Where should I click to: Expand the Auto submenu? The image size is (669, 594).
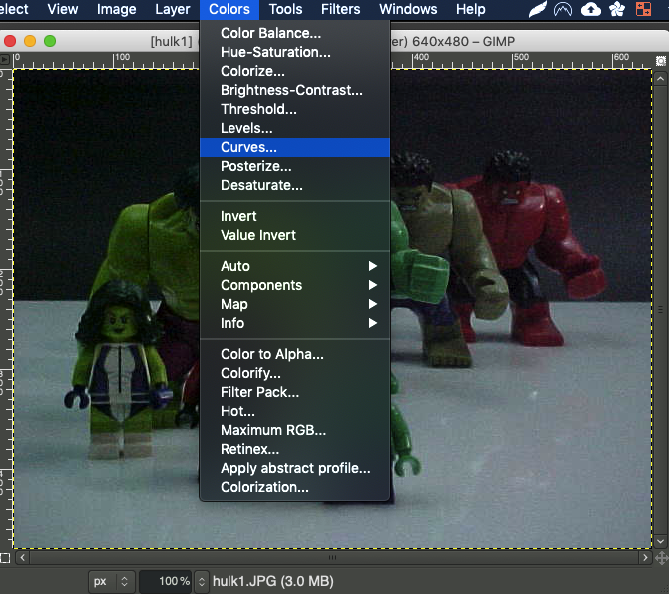point(295,266)
